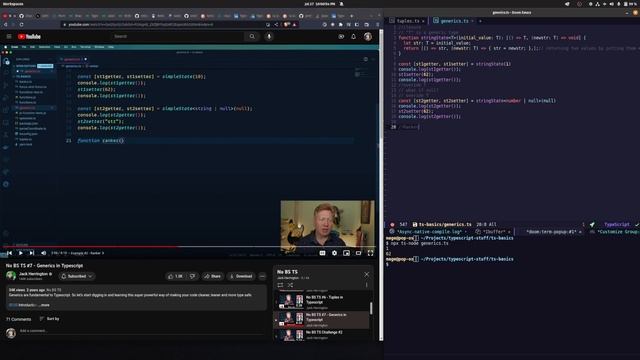The width and height of the screenshot is (640, 360).
Task: Open the Sort by comments dropdown
Action: (x=50, y=319)
